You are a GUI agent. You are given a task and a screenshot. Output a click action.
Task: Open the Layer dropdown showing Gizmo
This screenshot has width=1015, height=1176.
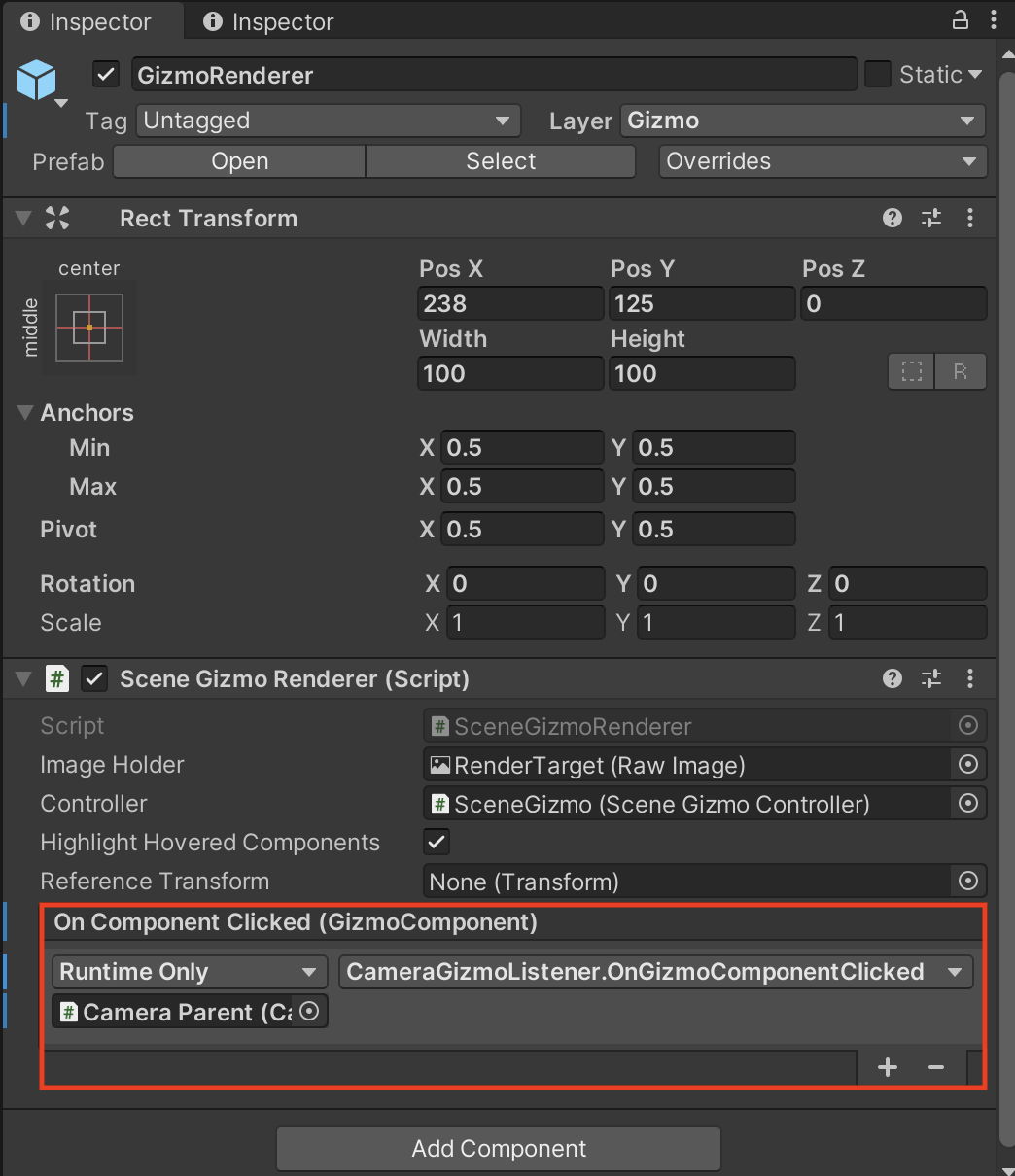(802, 121)
